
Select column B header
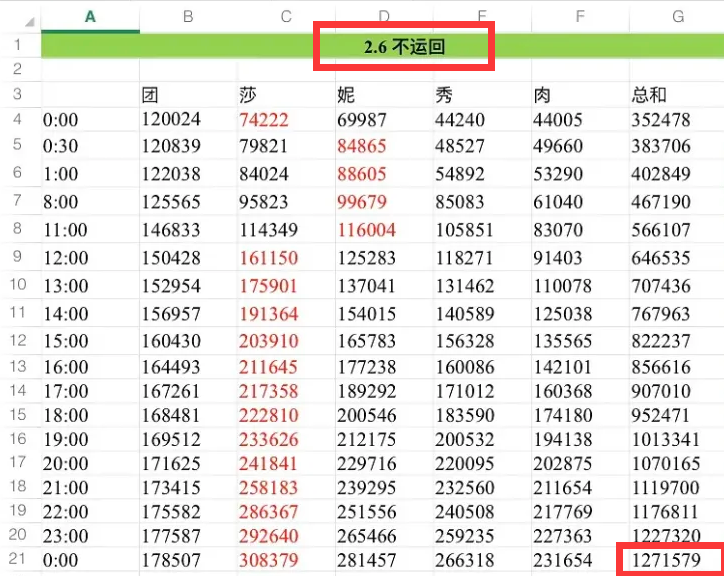click(x=188, y=17)
